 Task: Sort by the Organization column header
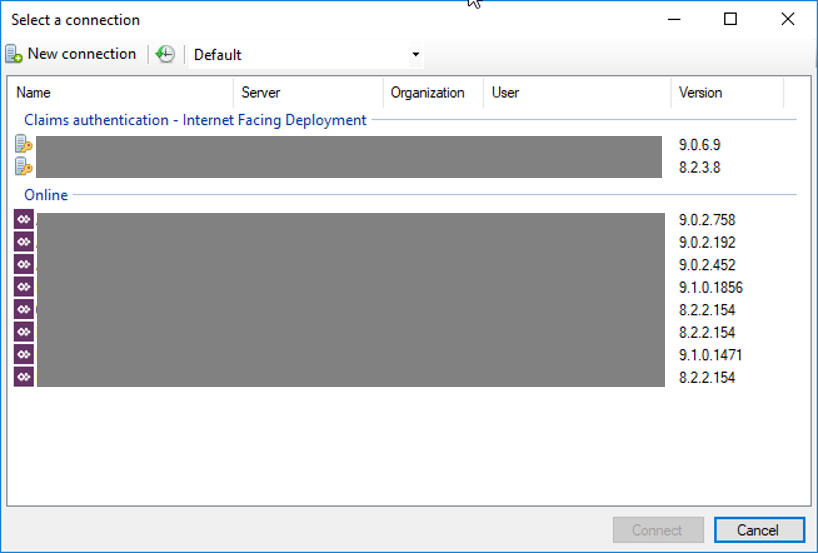428,93
